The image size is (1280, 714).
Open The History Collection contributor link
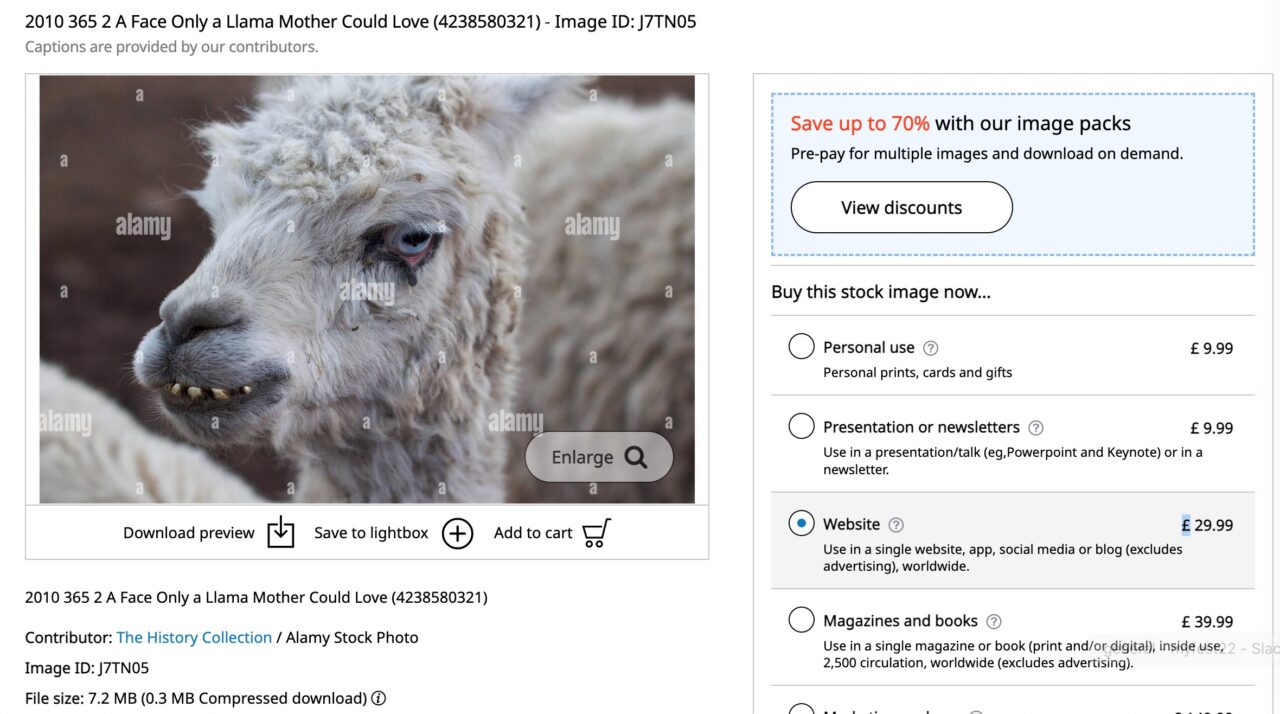pyautogui.click(x=194, y=637)
